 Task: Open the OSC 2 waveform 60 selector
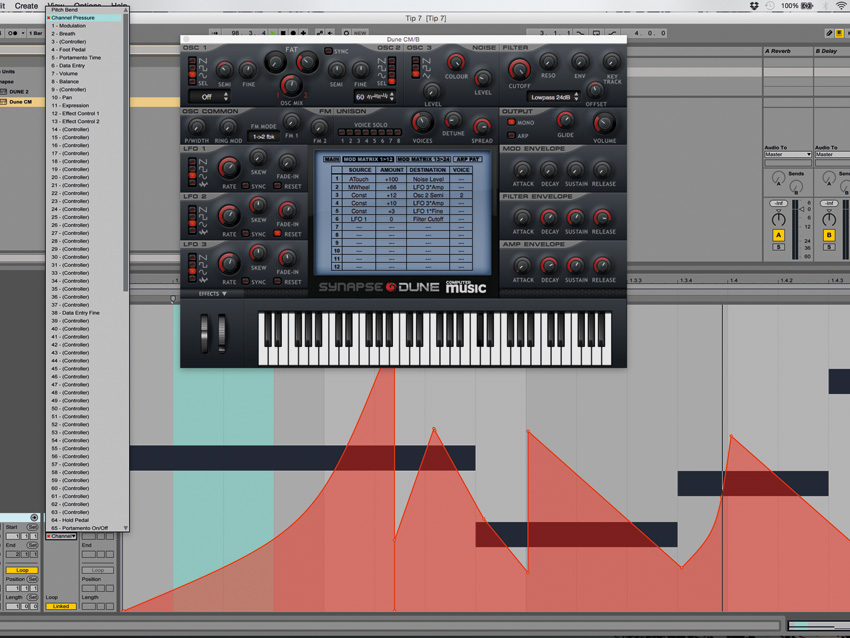(x=374, y=97)
